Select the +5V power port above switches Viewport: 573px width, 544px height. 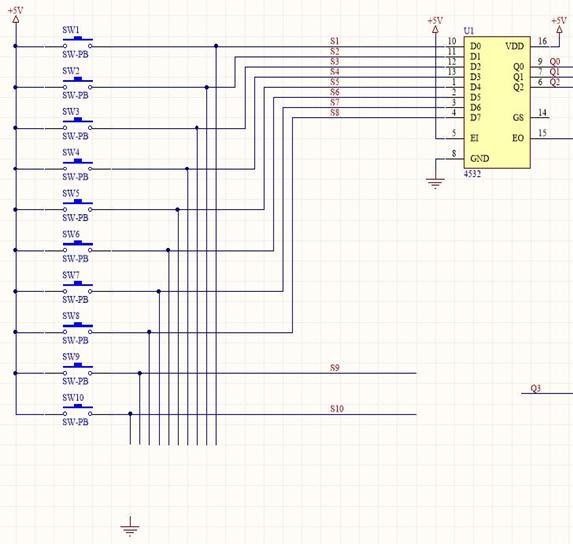pos(16,15)
